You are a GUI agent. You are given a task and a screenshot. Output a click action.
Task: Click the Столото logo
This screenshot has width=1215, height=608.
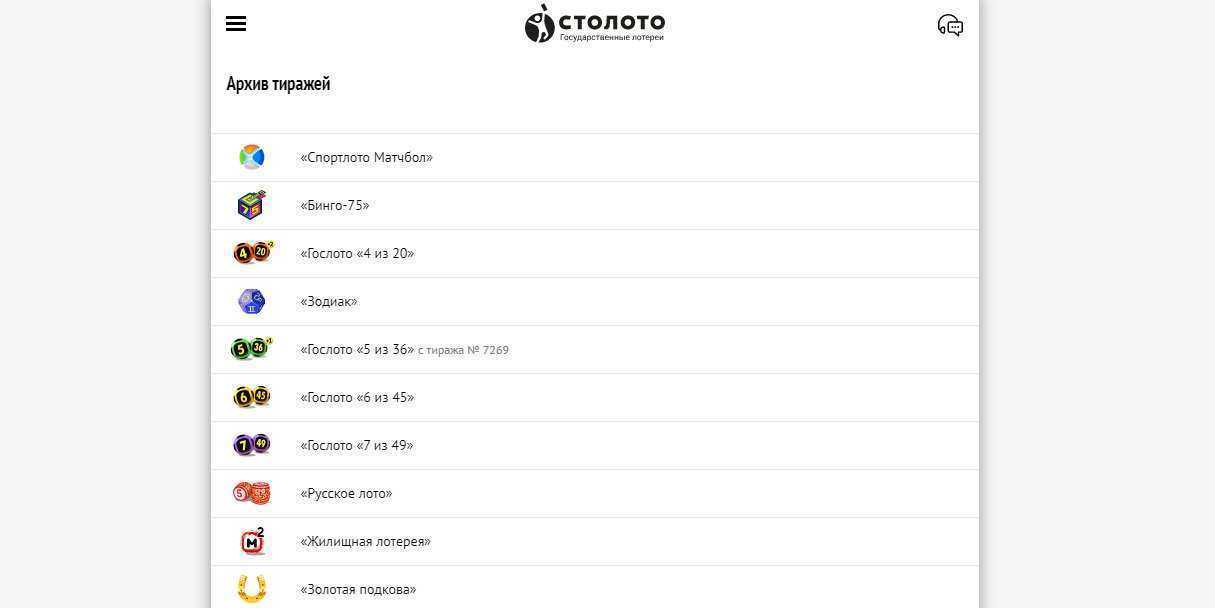595,24
